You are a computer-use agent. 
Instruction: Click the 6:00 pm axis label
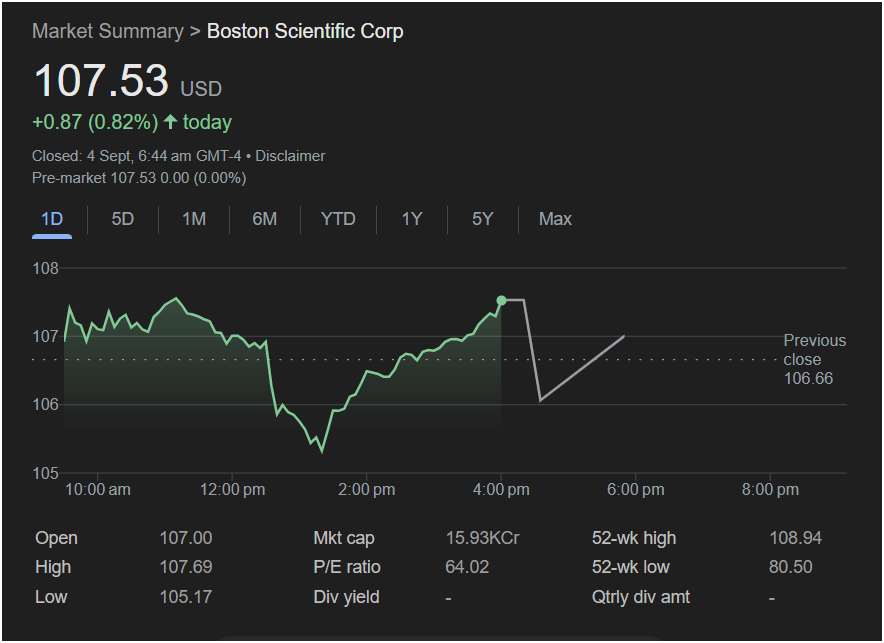635,489
